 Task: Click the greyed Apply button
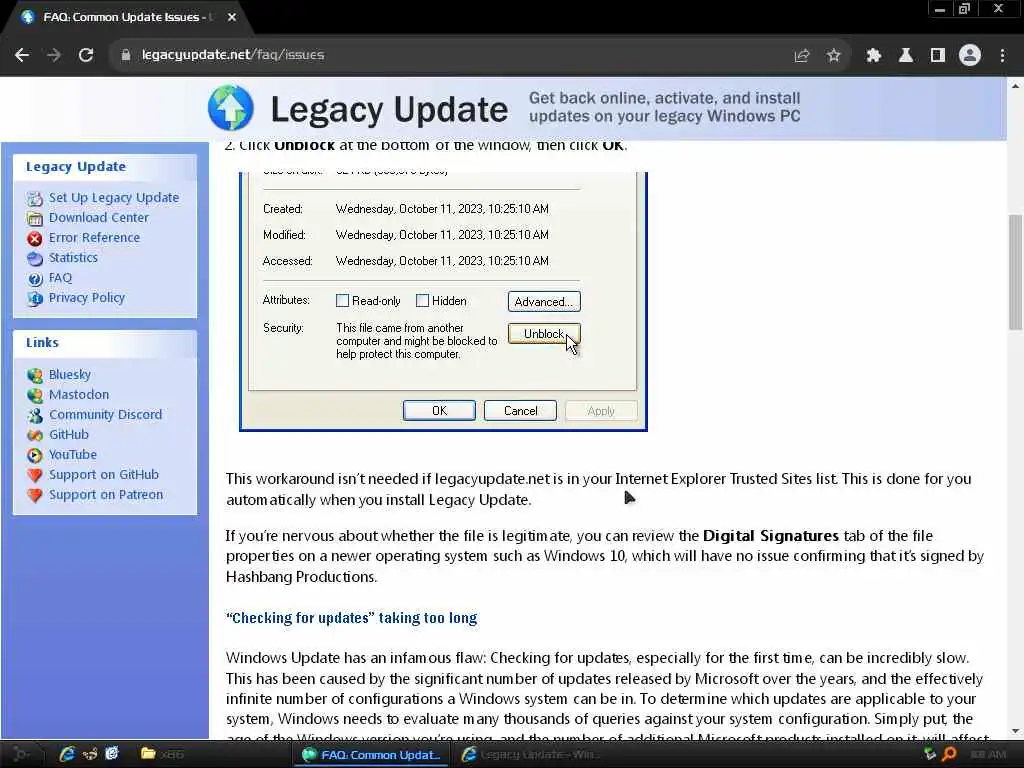(601, 411)
